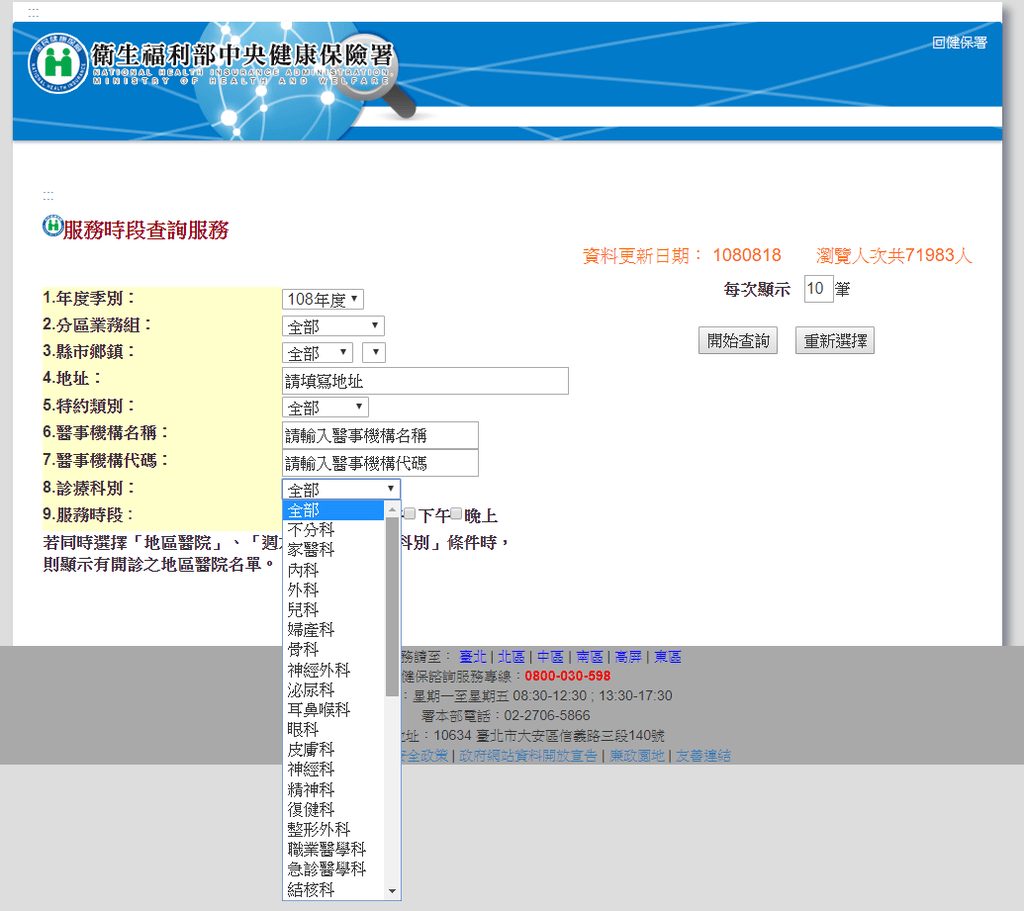Collapse the 診療科別 dropdown box

(x=341, y=489)
